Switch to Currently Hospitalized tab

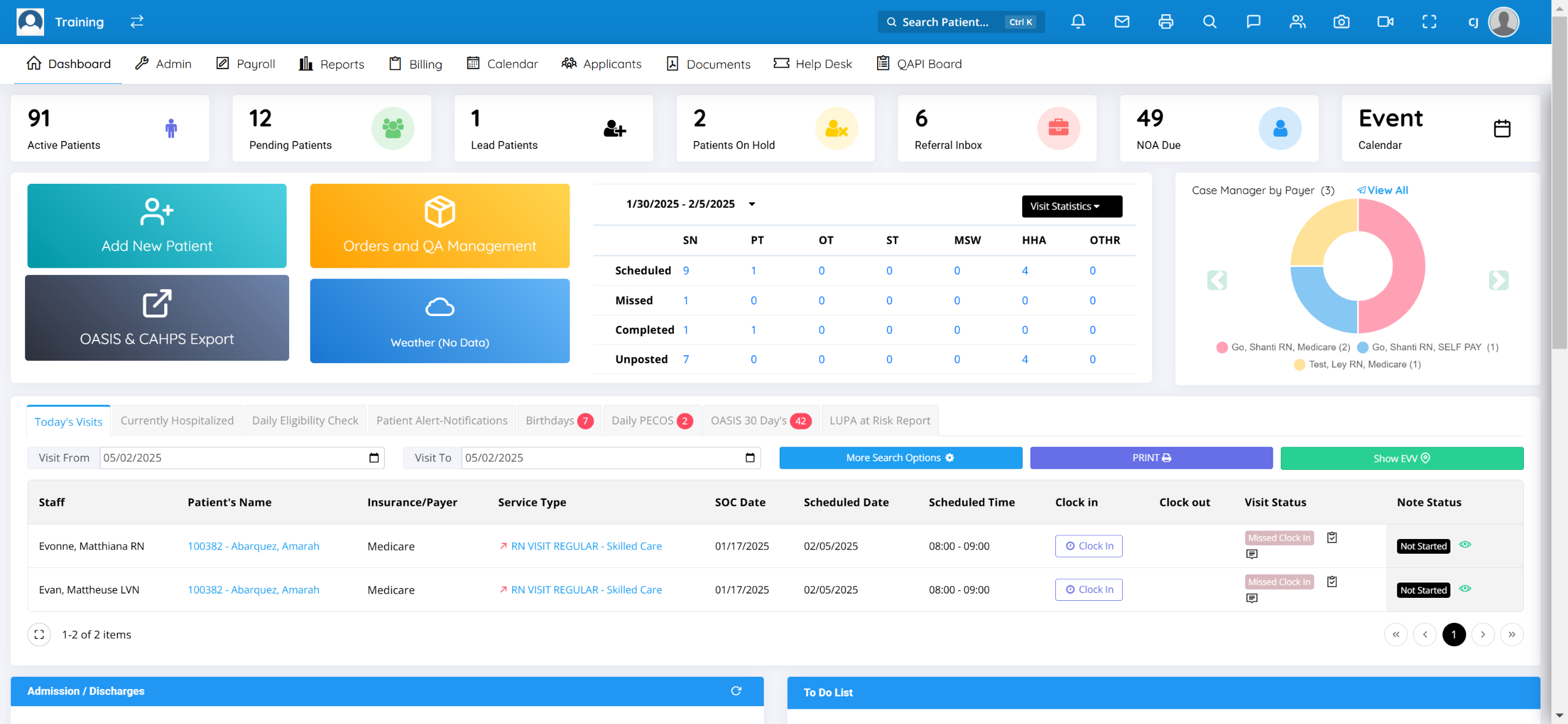[x=177, y=421]
